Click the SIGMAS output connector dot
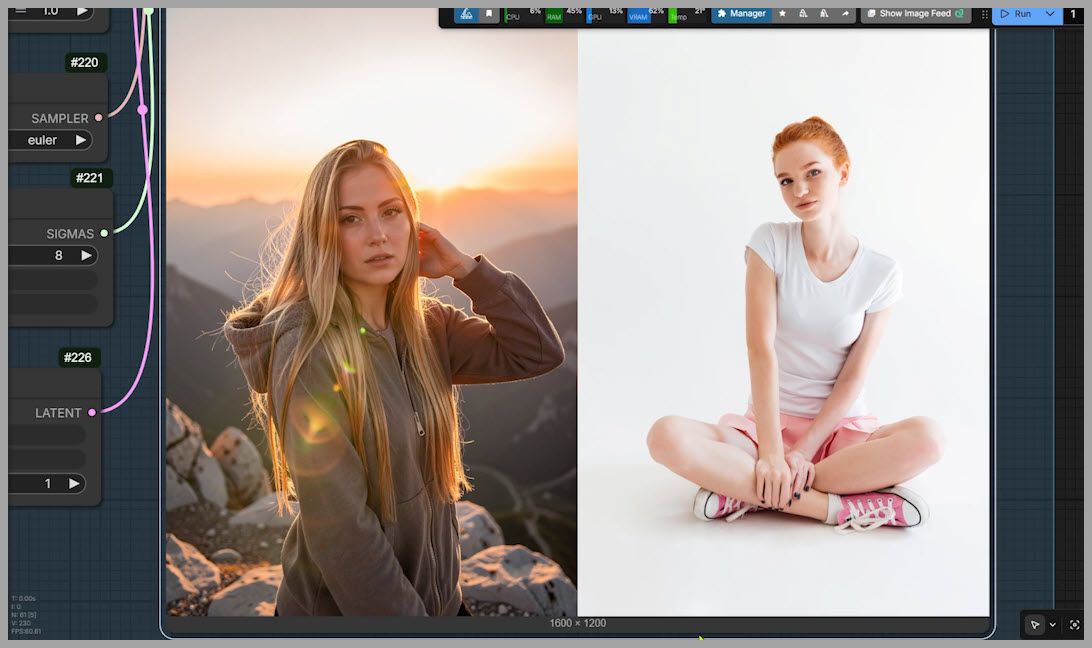This screenshot has width=1092, height=648. [104, 233]
